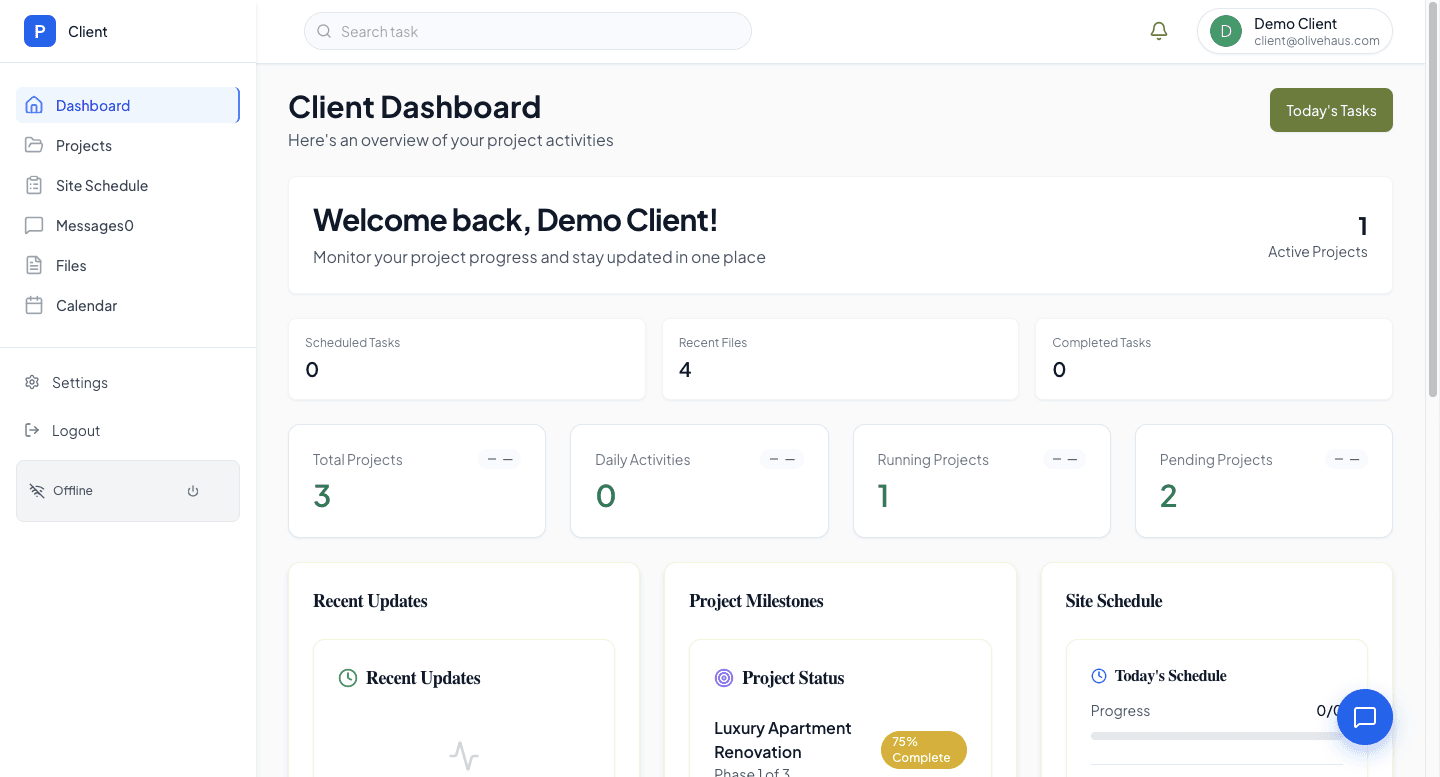
Task: Open the Demo Client account menu
Action: [1294, 31]
